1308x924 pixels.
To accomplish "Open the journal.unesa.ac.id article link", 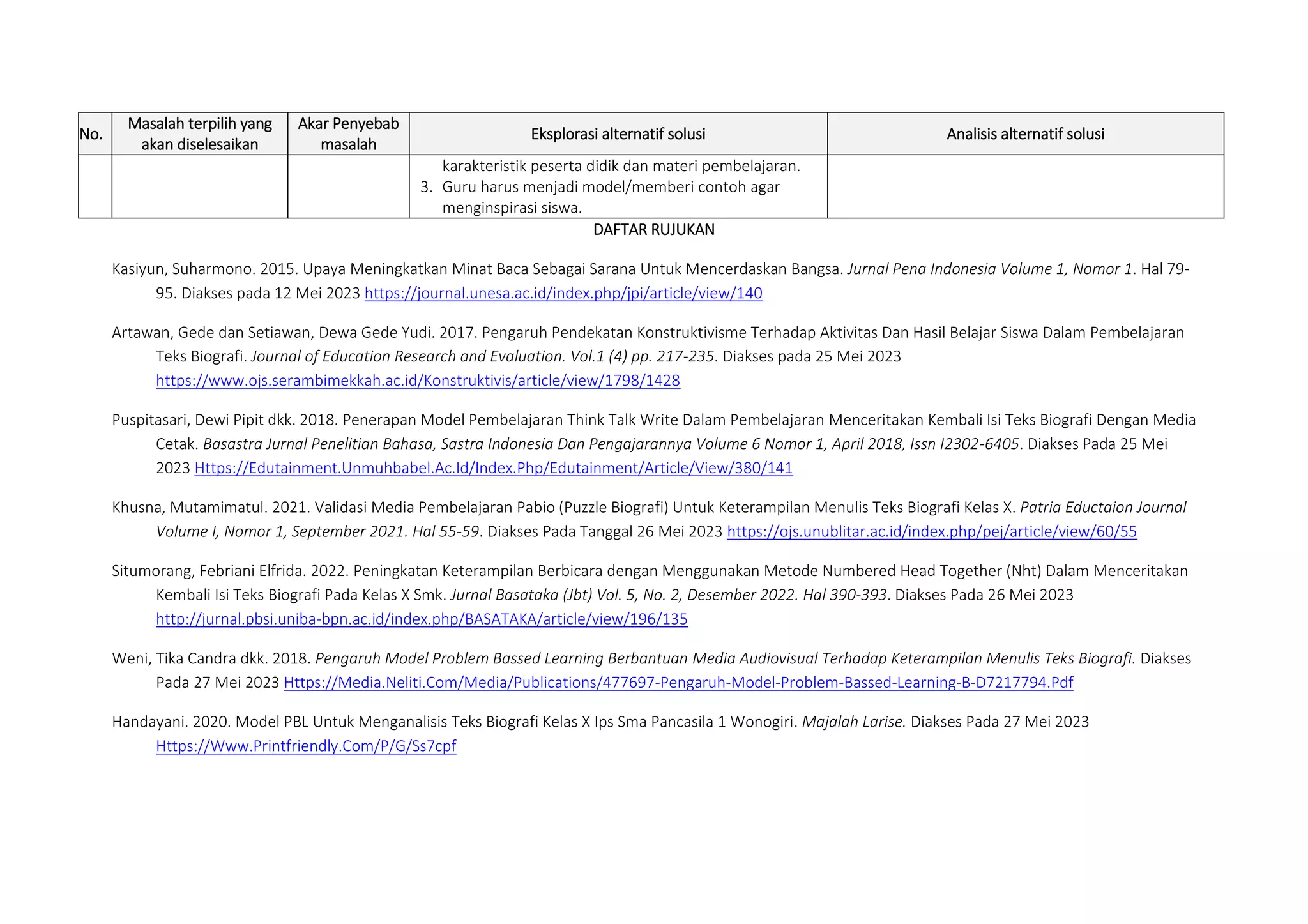I will 563,293.
